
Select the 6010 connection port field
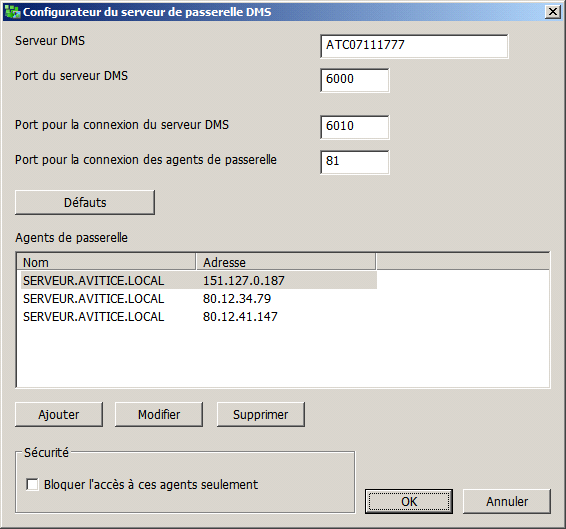tap(354, 127)
